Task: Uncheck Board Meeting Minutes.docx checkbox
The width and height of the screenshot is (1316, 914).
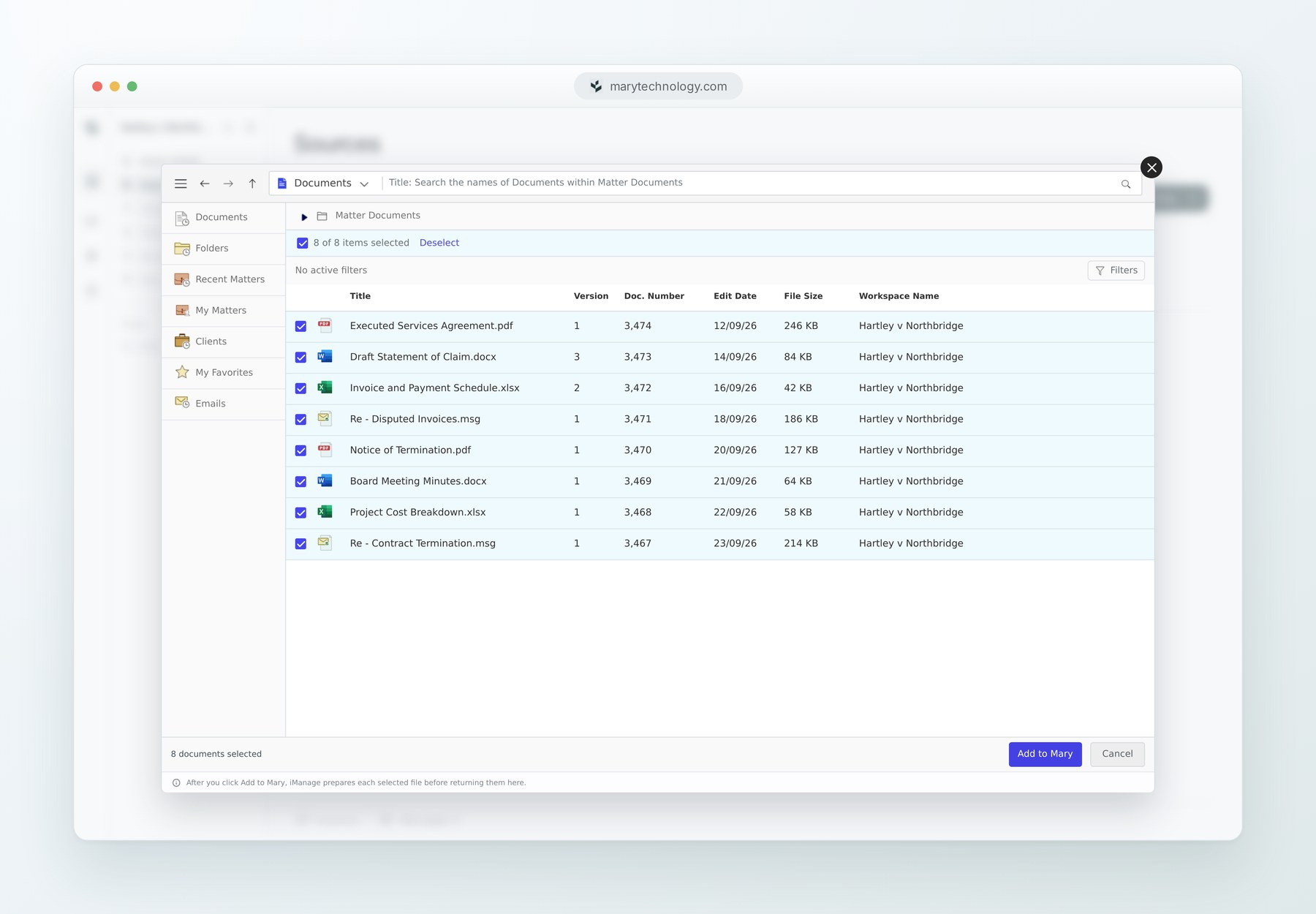Action: (300, 482)
